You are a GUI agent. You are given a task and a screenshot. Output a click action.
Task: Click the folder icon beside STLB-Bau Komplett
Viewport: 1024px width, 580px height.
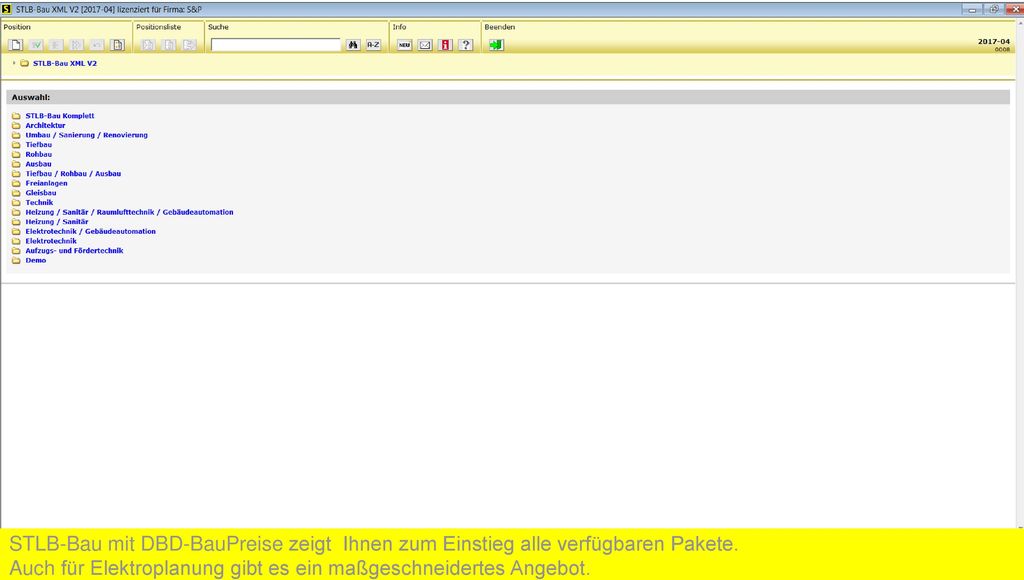click(16, 116)
